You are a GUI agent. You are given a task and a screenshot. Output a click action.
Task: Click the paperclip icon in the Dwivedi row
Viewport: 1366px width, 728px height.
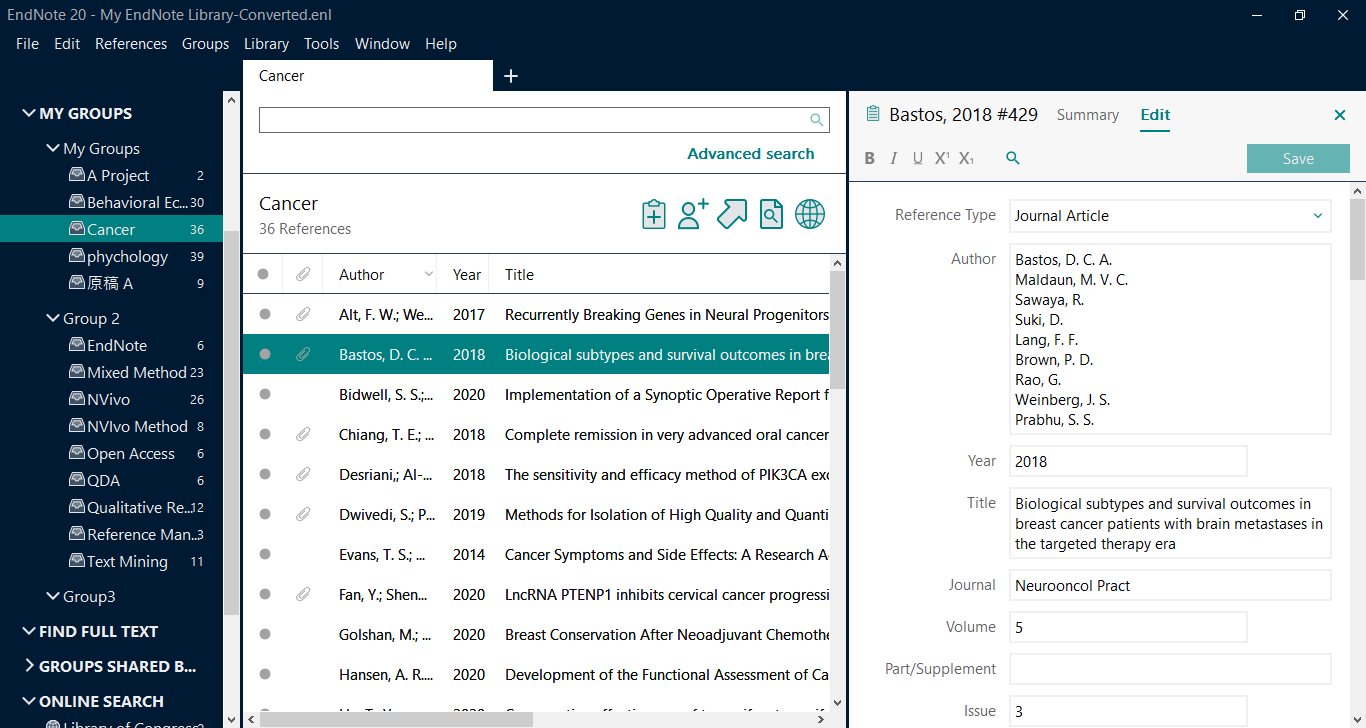303,514
